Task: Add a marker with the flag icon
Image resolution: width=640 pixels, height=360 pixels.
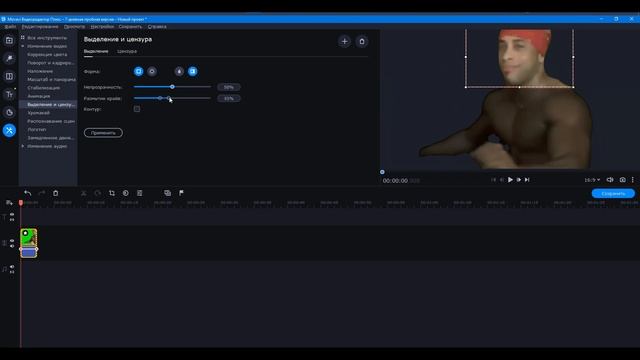Action: [181, 193]
